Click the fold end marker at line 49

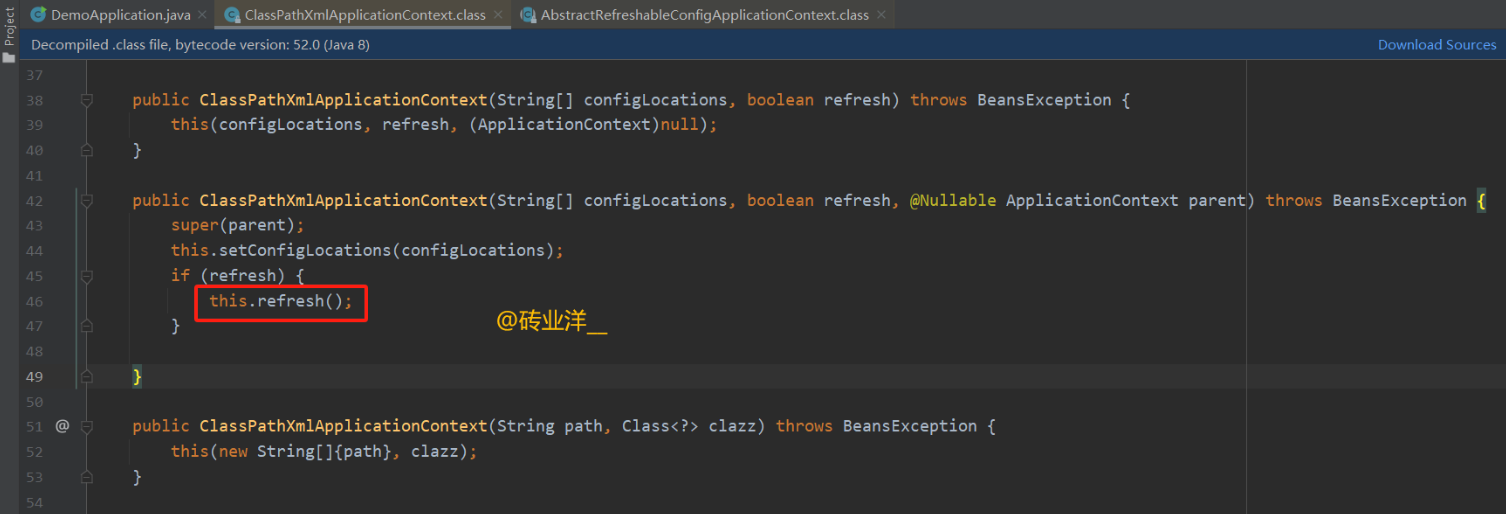point(87,376)
